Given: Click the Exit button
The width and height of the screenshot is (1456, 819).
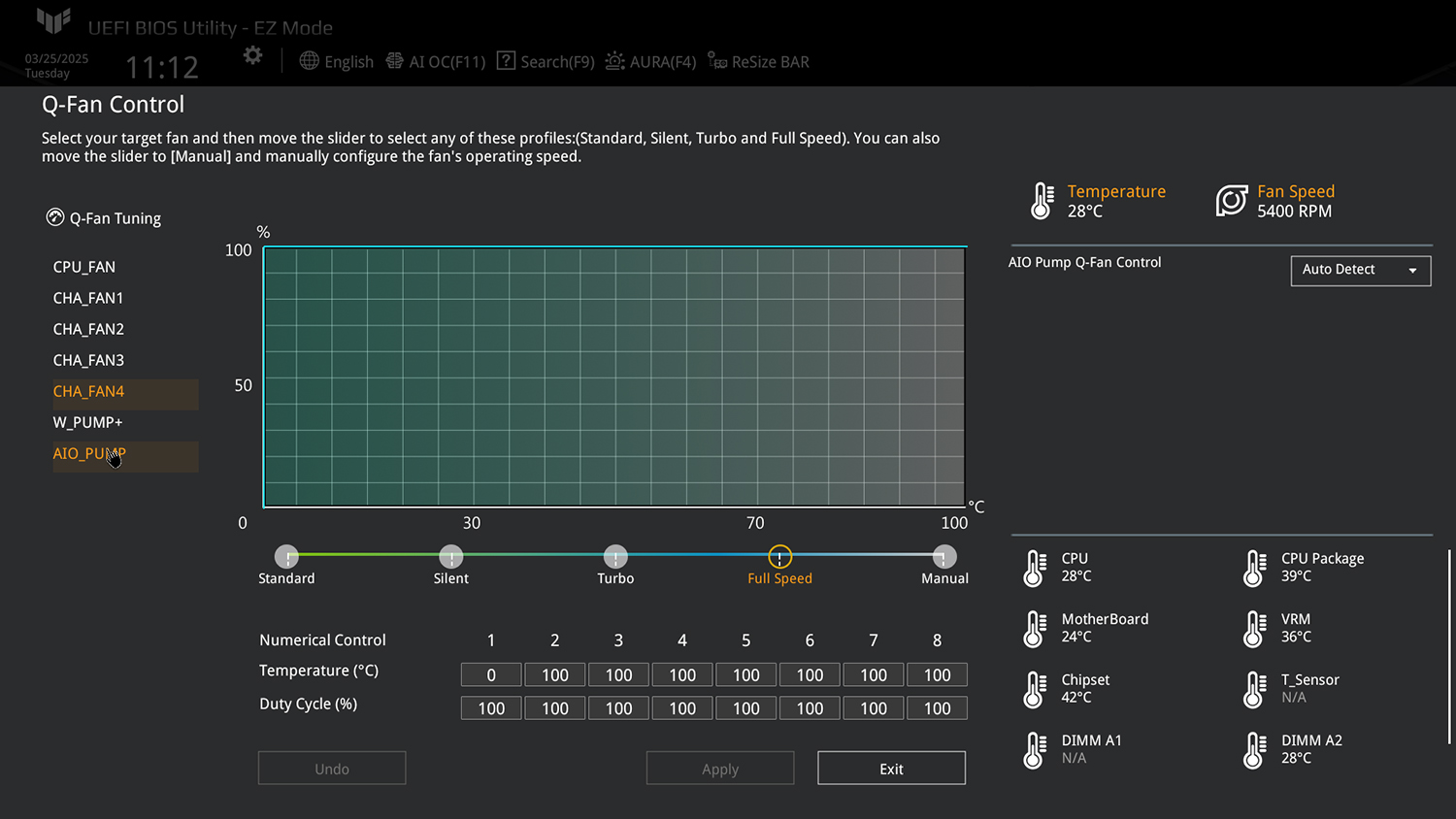Looking at the screenshot, I should [891, 769].
